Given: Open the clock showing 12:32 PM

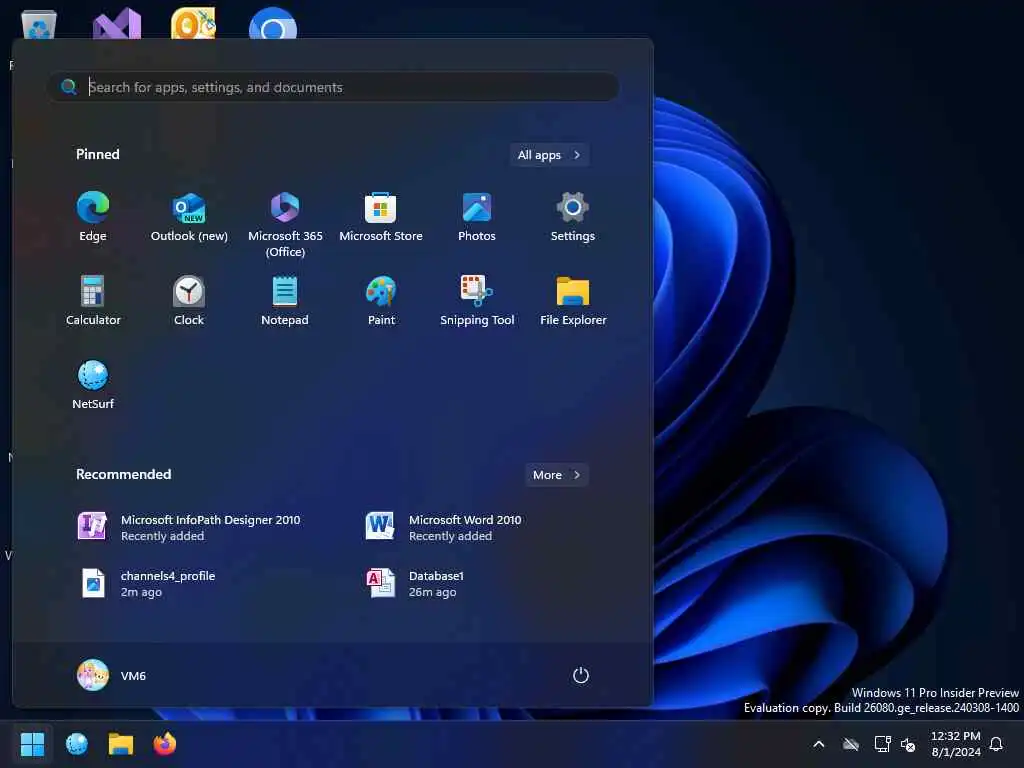Looking at the screenshot, I should coord(955,744).
